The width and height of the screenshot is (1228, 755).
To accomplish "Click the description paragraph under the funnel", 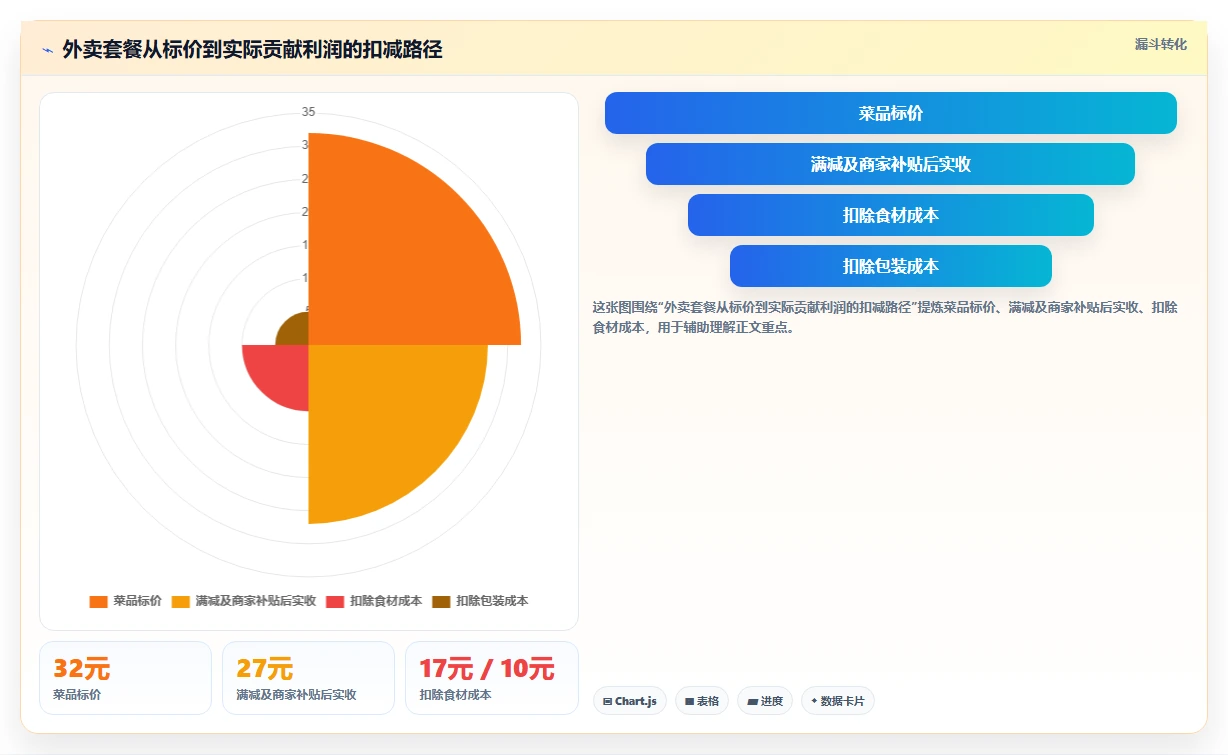I will [885, 317].
